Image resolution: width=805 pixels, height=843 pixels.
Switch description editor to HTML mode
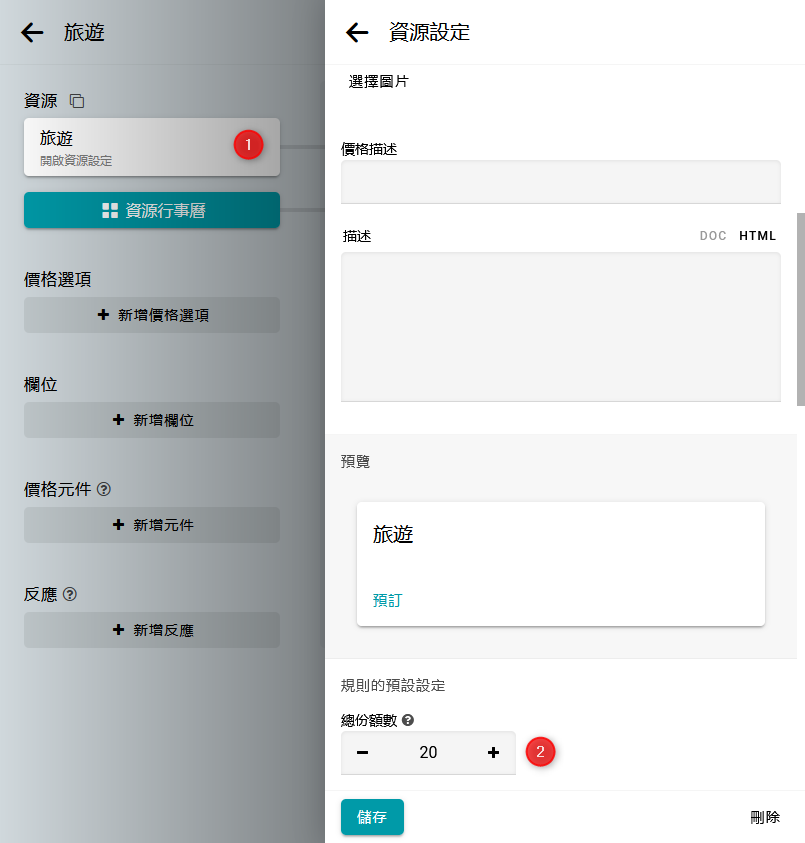pyautogui.click(x=757, y=236)
